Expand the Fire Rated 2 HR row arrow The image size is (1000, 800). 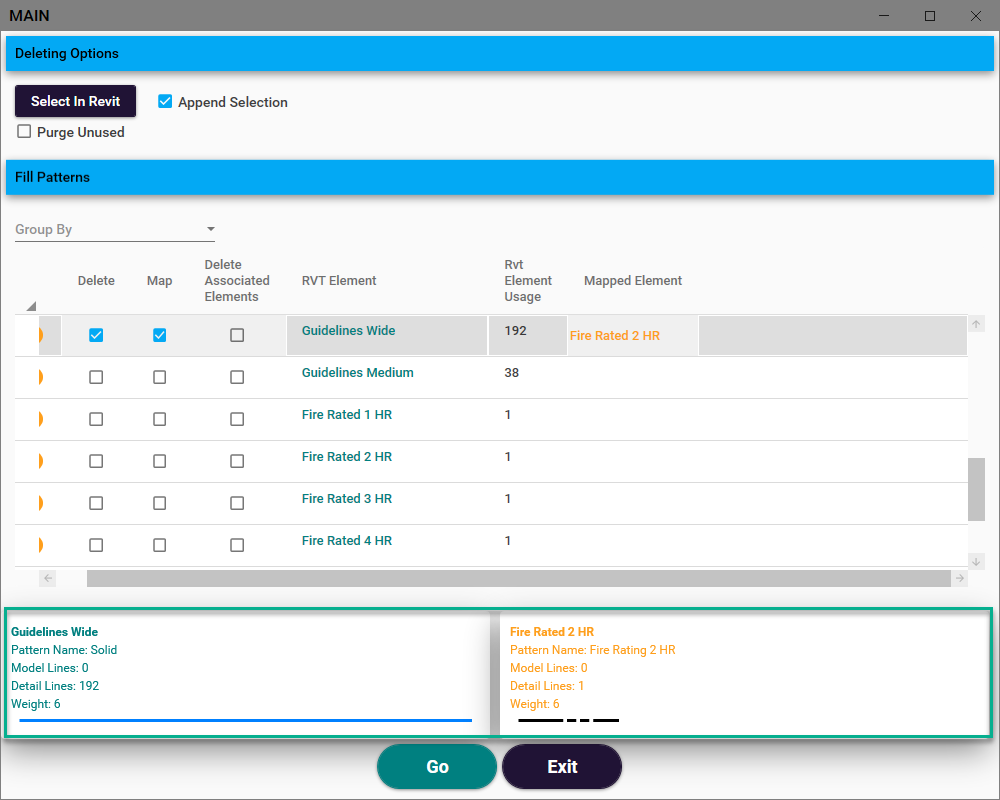[x=41, y=461]
